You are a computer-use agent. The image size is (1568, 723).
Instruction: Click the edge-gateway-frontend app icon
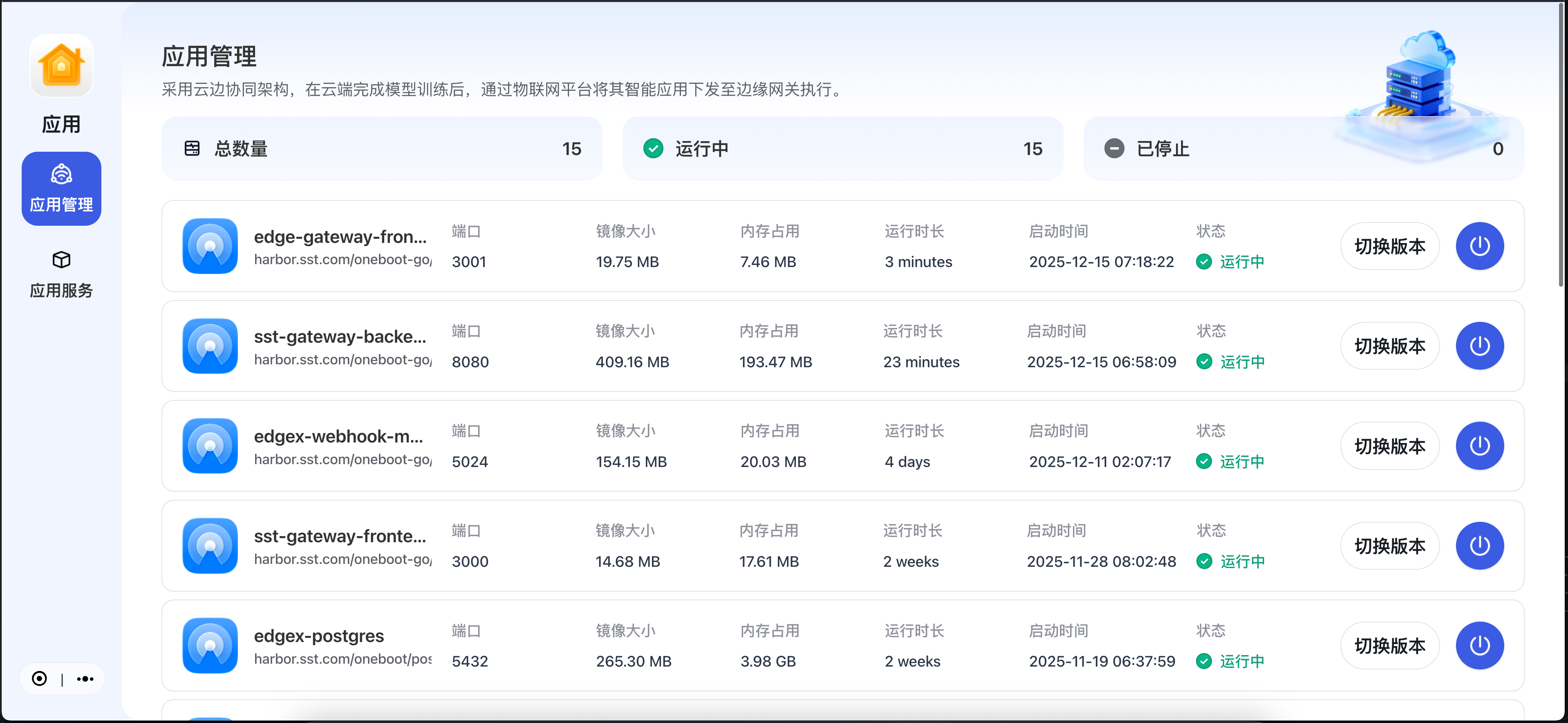click(209, 246)
